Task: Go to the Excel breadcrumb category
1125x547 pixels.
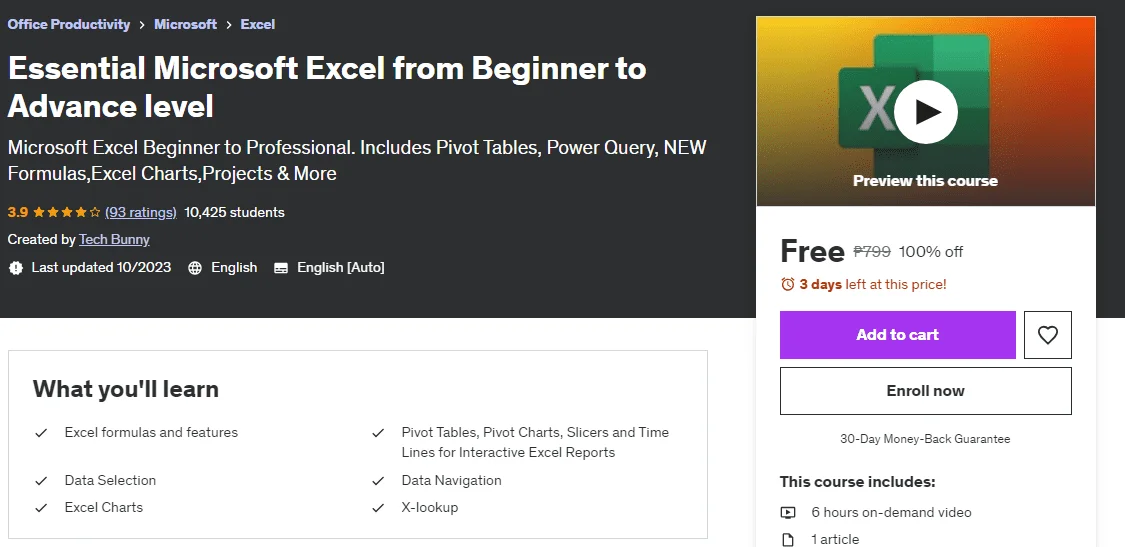Action: point(258,24)
